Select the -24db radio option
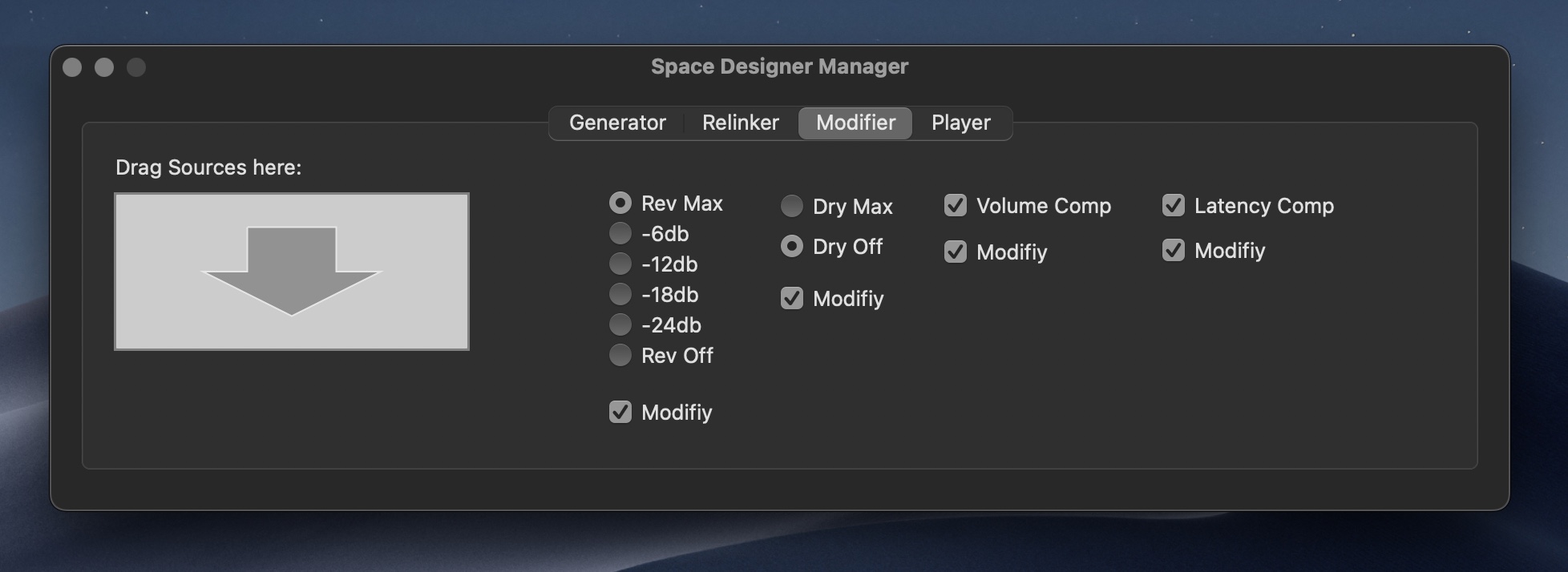The height and width of the screenshot is (572, 1568). pyautogui.click(x=620, y=324)
